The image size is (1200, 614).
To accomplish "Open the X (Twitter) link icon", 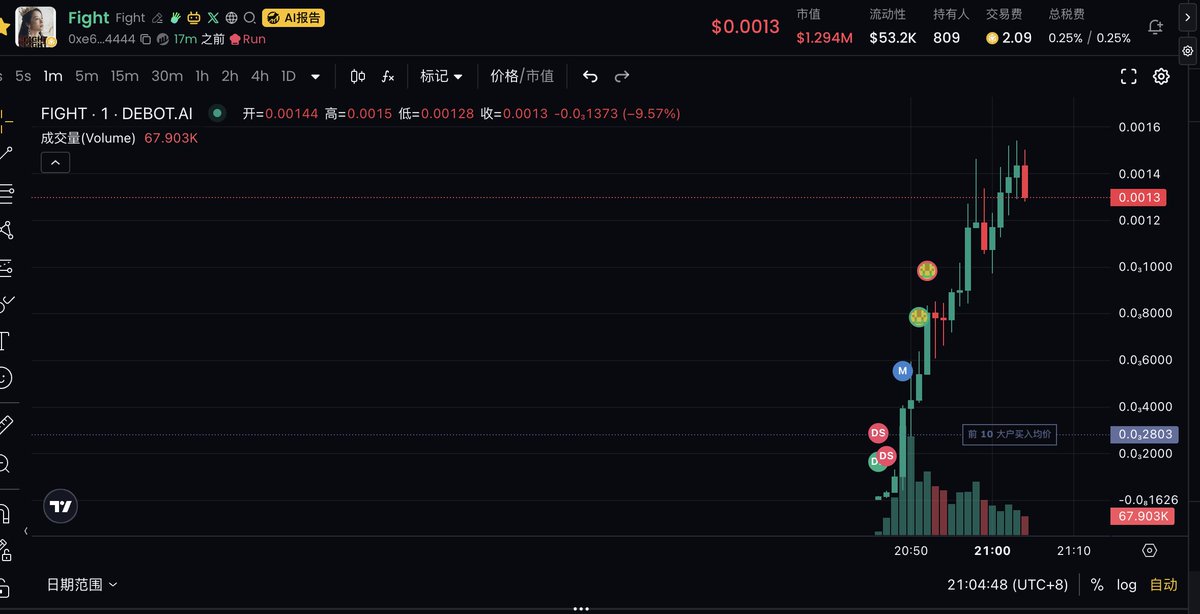I will coord(213,18).
